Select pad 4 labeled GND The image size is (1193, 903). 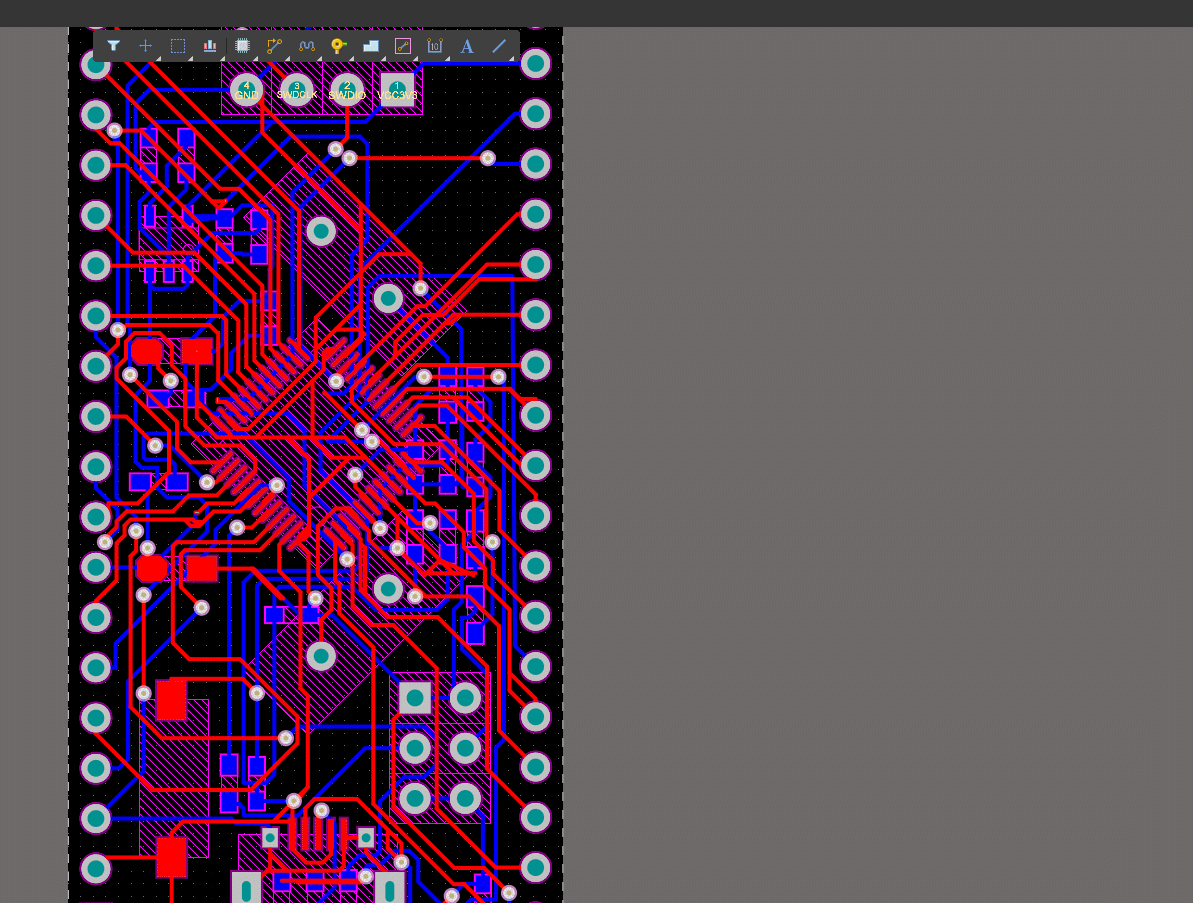pyautogui.click(x=247, y=90)
